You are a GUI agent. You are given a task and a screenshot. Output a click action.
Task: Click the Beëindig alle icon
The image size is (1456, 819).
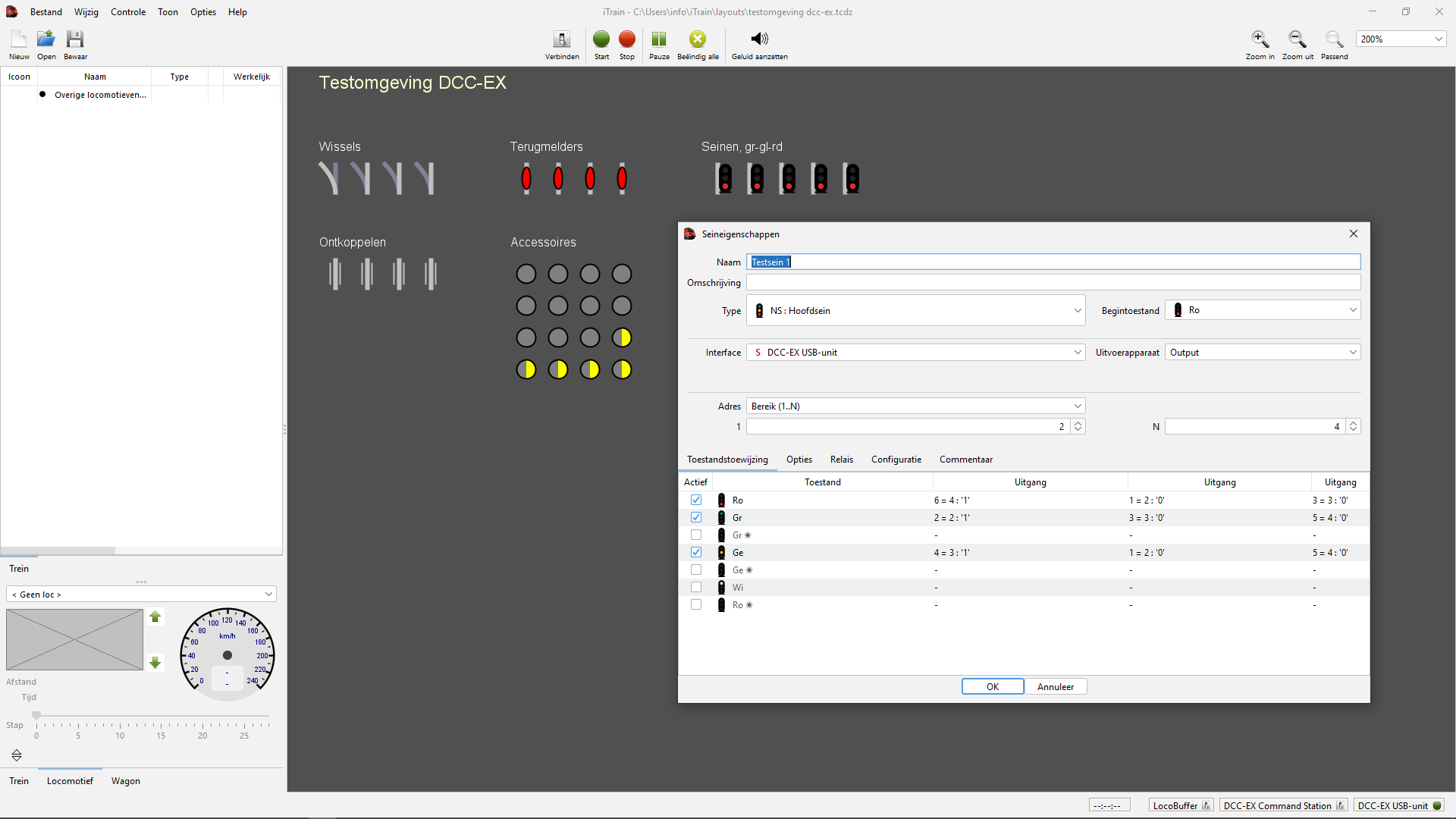click(698, 39)
